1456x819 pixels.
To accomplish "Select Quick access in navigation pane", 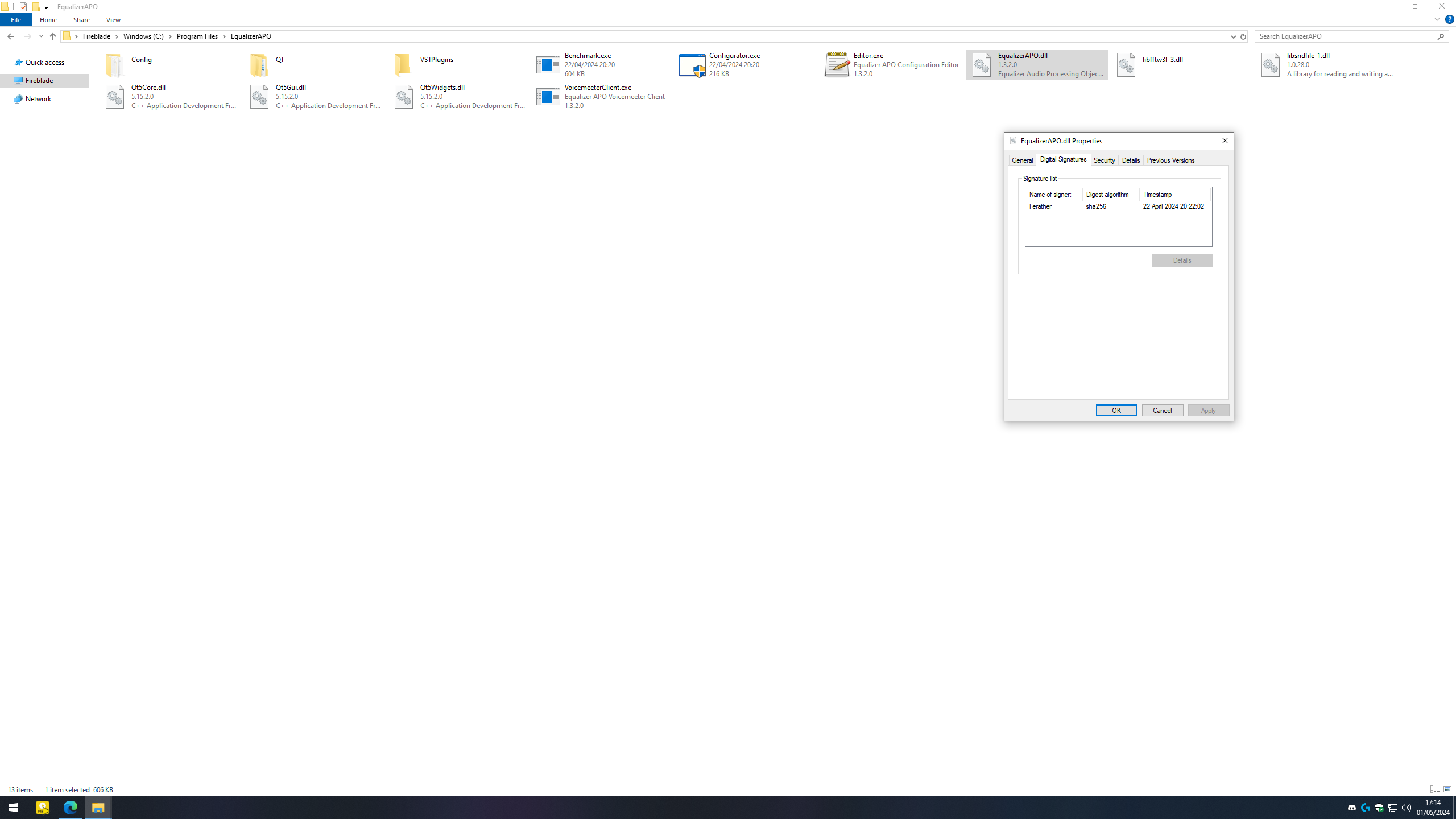I will click(x=44, y=63).
